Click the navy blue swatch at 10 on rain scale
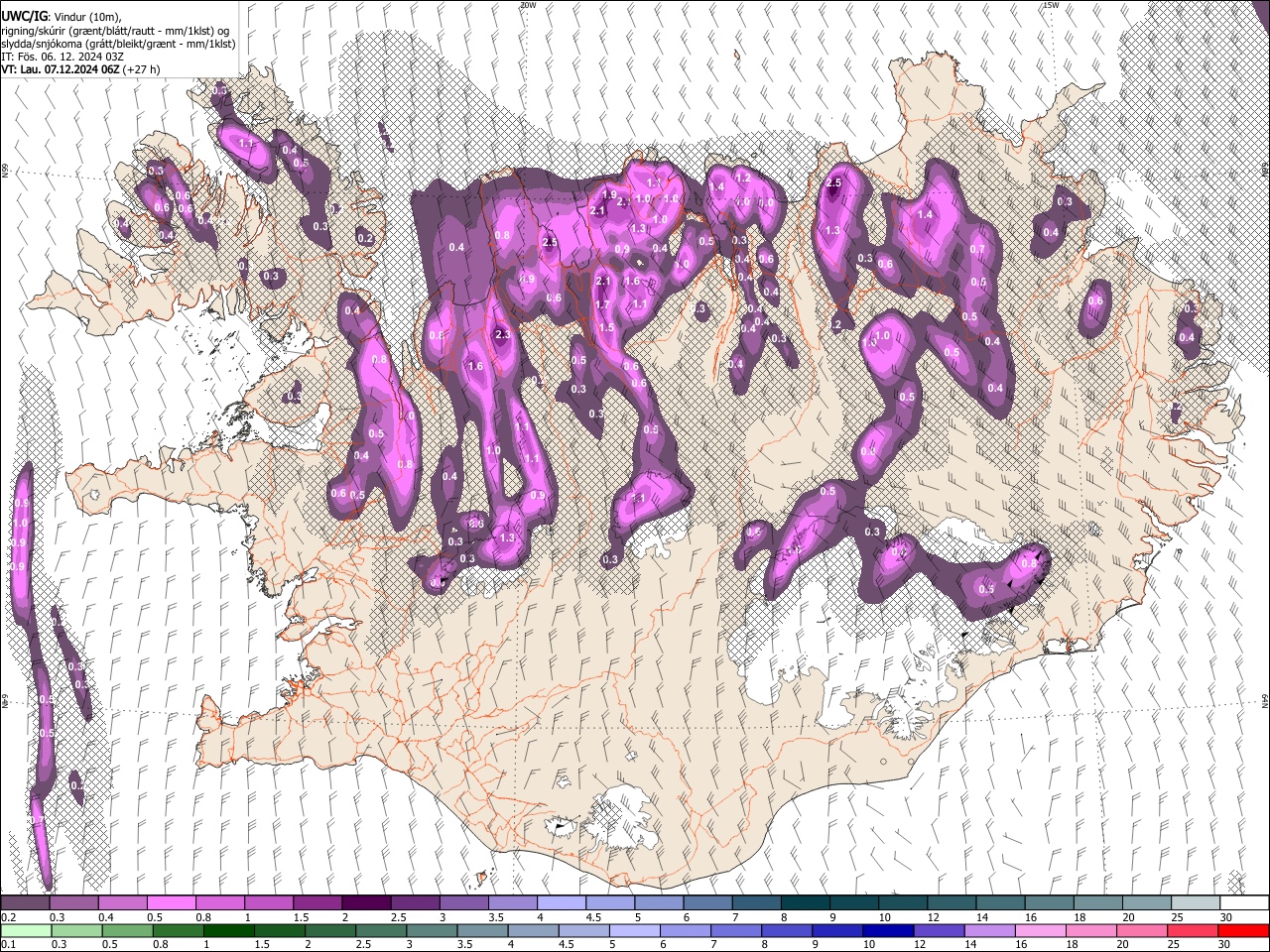This screenshot has width=1270, height=952. pos(886,930)
